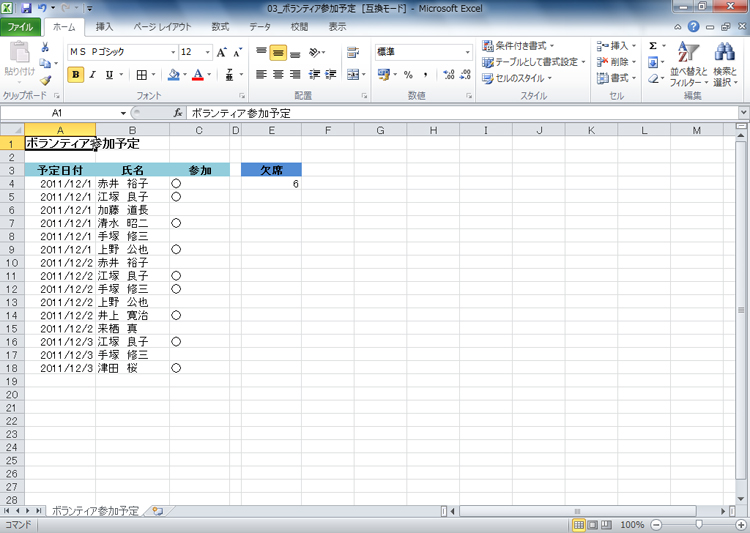Switch to the データ tab
Image resolution: width=750 pixels, height=533 pixels.
coord(260,27)
